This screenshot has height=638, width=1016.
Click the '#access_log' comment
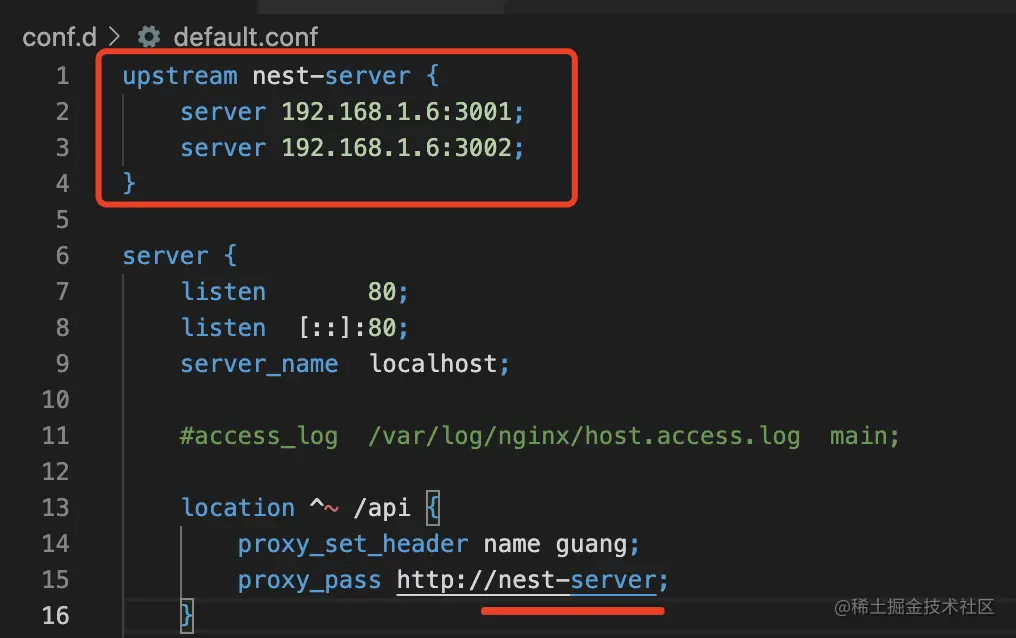tap(259, 436)
